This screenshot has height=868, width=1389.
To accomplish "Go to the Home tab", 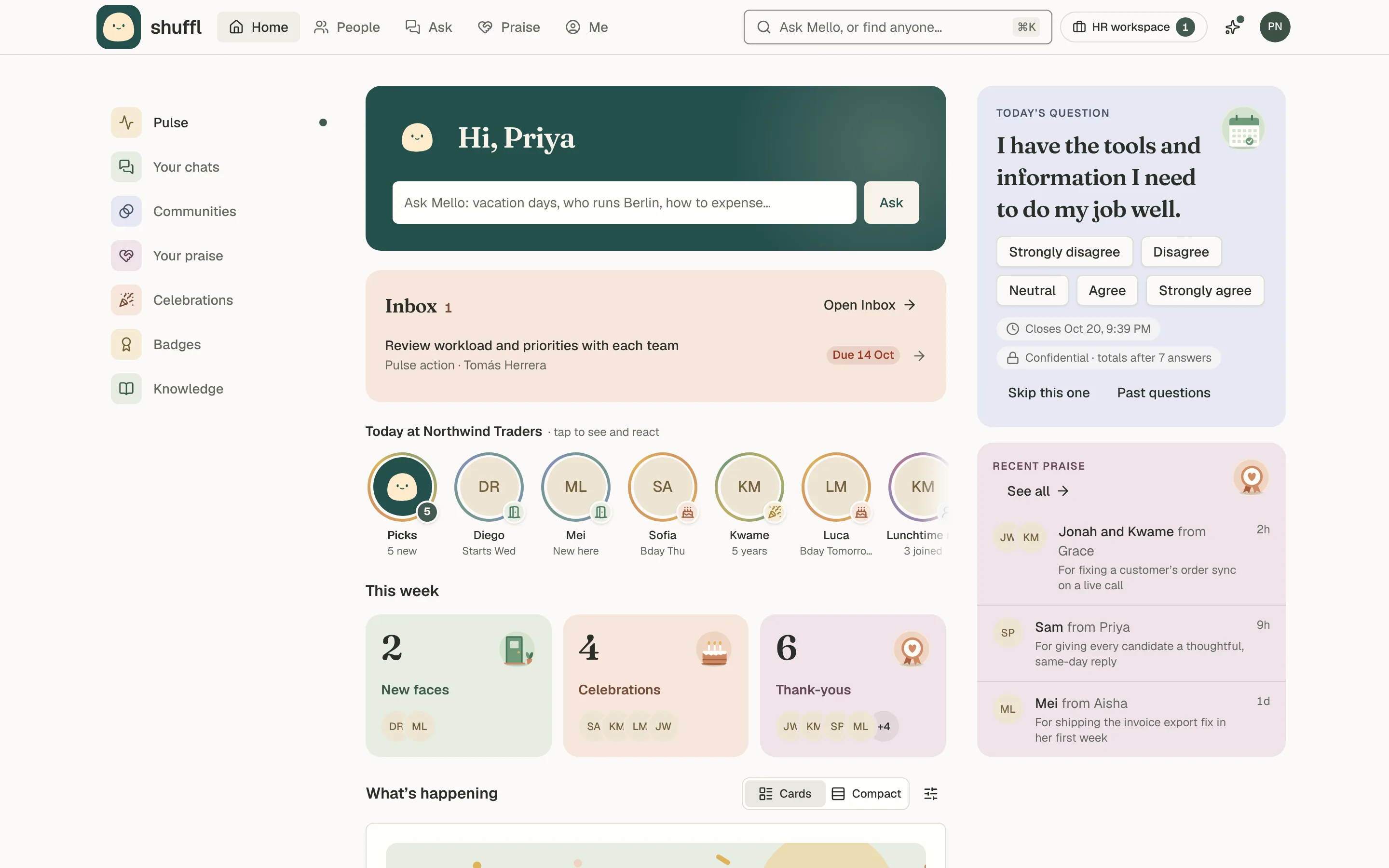I will click(259, 27).
